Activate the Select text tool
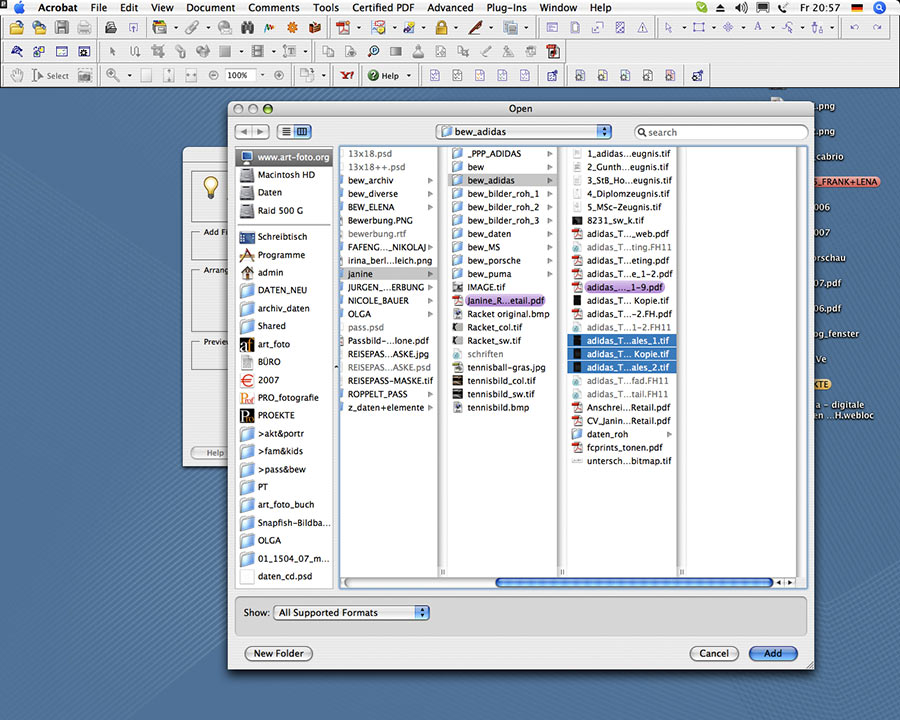The image size is (900, 720). [51, 75]
